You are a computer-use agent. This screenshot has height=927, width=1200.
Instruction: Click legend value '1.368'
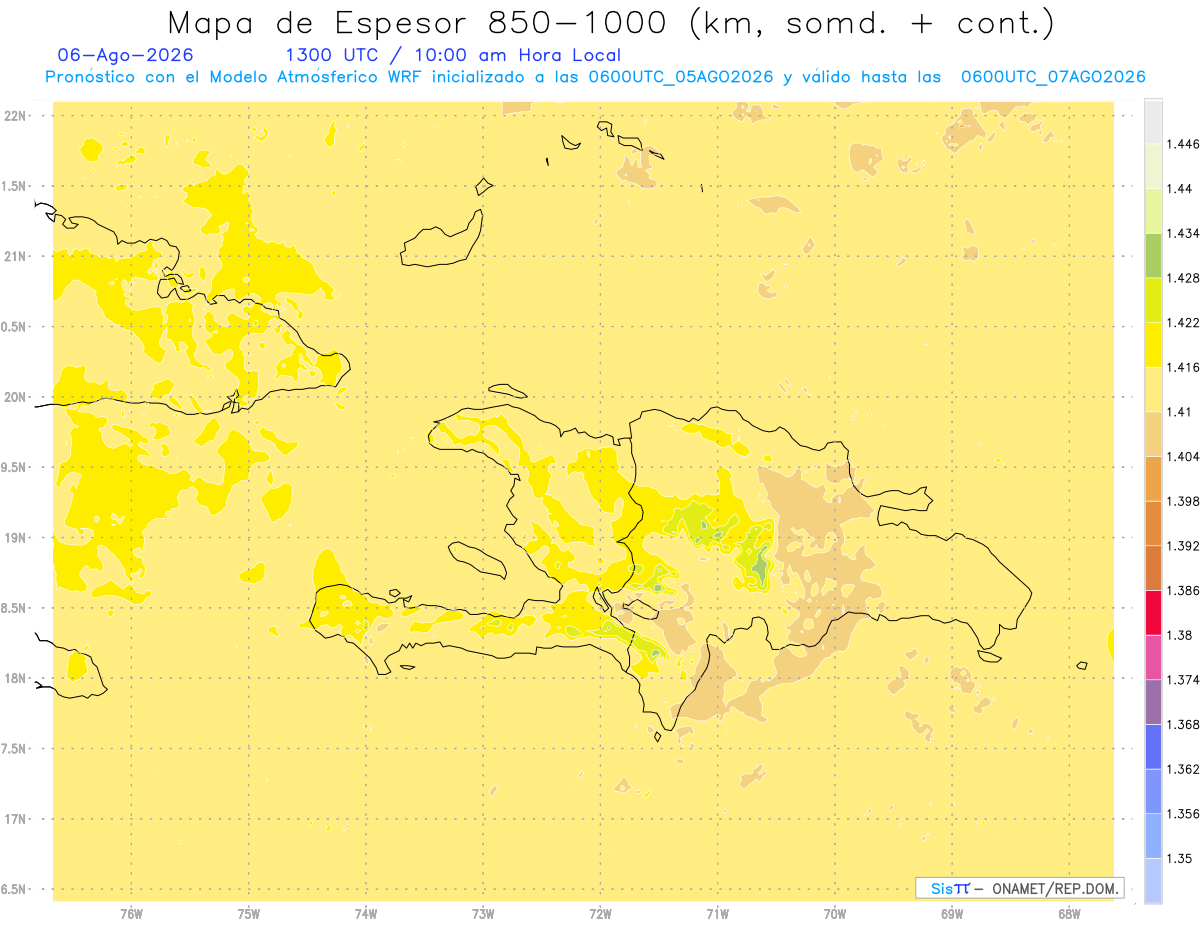coord(1182,724)
